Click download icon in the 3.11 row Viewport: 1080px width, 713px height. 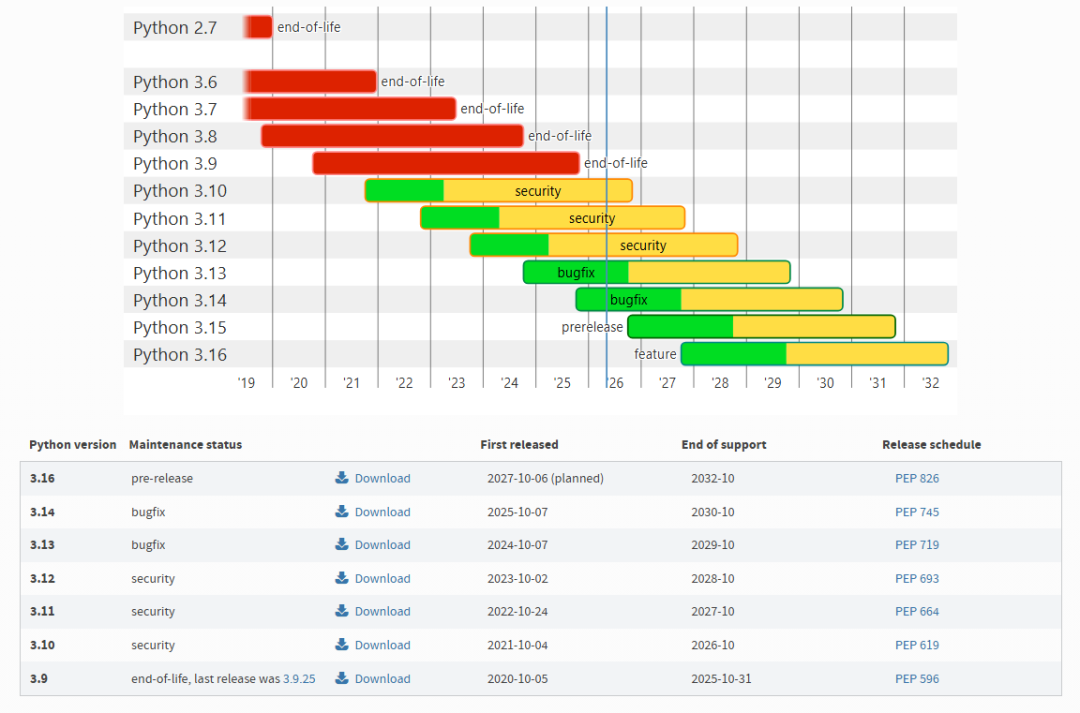342,611
